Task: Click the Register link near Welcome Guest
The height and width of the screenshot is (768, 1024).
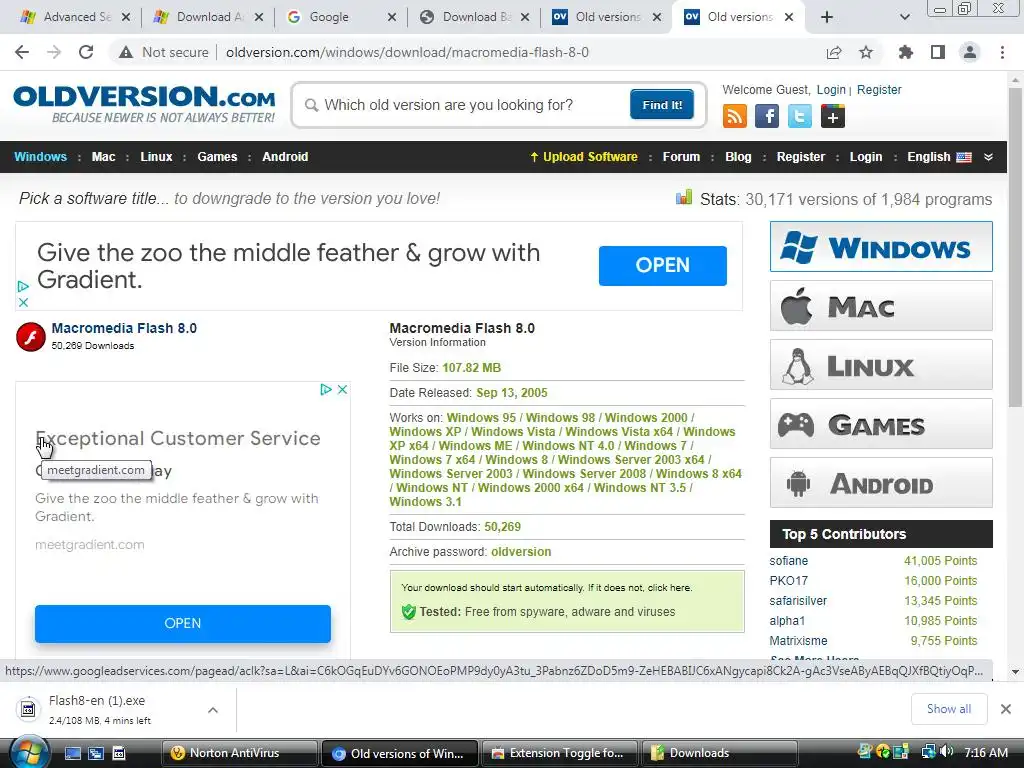Action: point(879,89)
